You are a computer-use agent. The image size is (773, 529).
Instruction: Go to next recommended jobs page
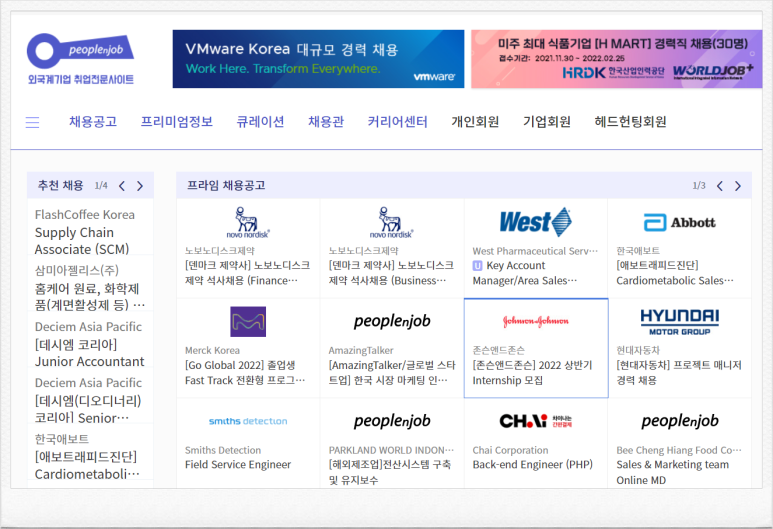tap(140, 186)
